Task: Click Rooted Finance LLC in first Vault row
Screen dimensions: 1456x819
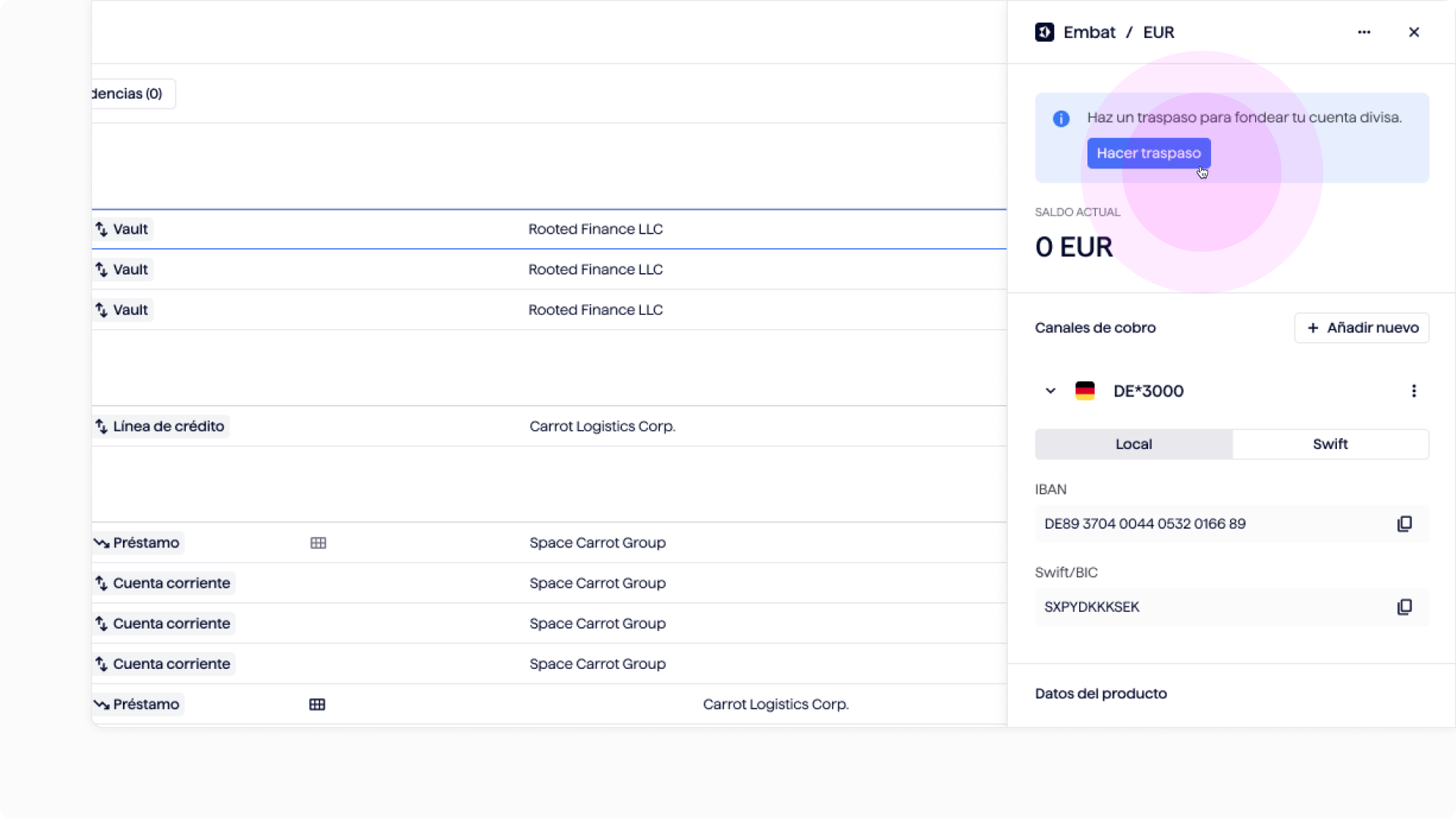Action: tap(595, 229)
